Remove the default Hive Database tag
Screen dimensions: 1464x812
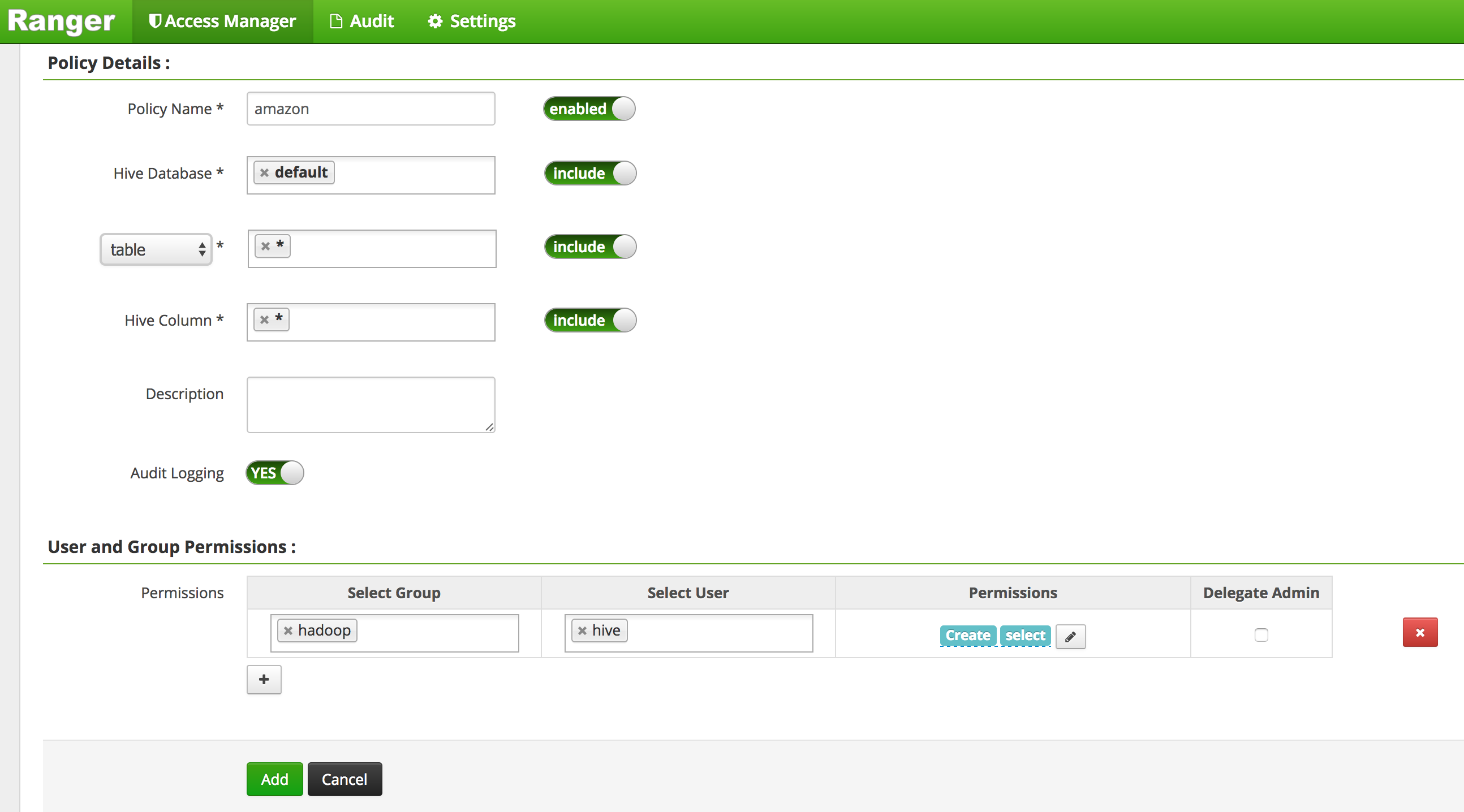click(264, 172)
